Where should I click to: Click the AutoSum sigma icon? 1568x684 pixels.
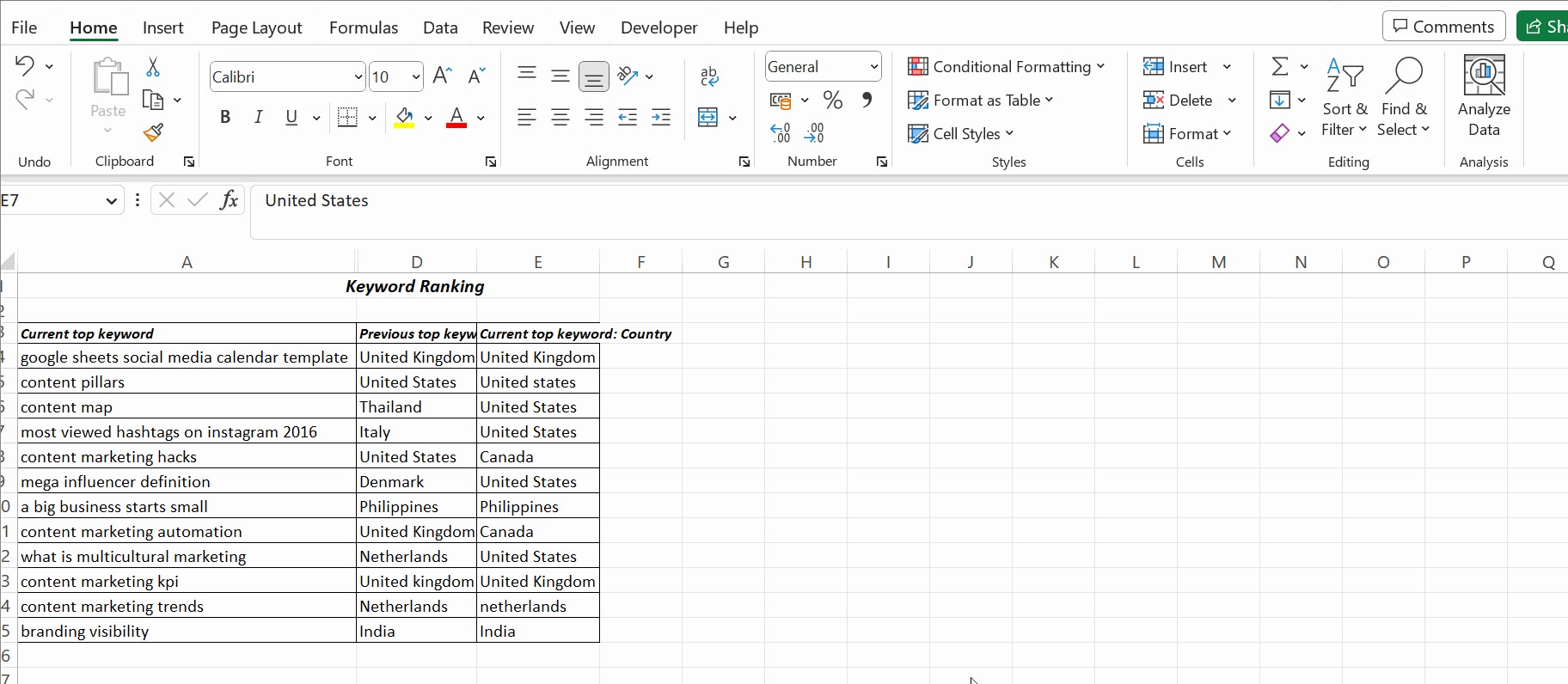(1280, 66)
